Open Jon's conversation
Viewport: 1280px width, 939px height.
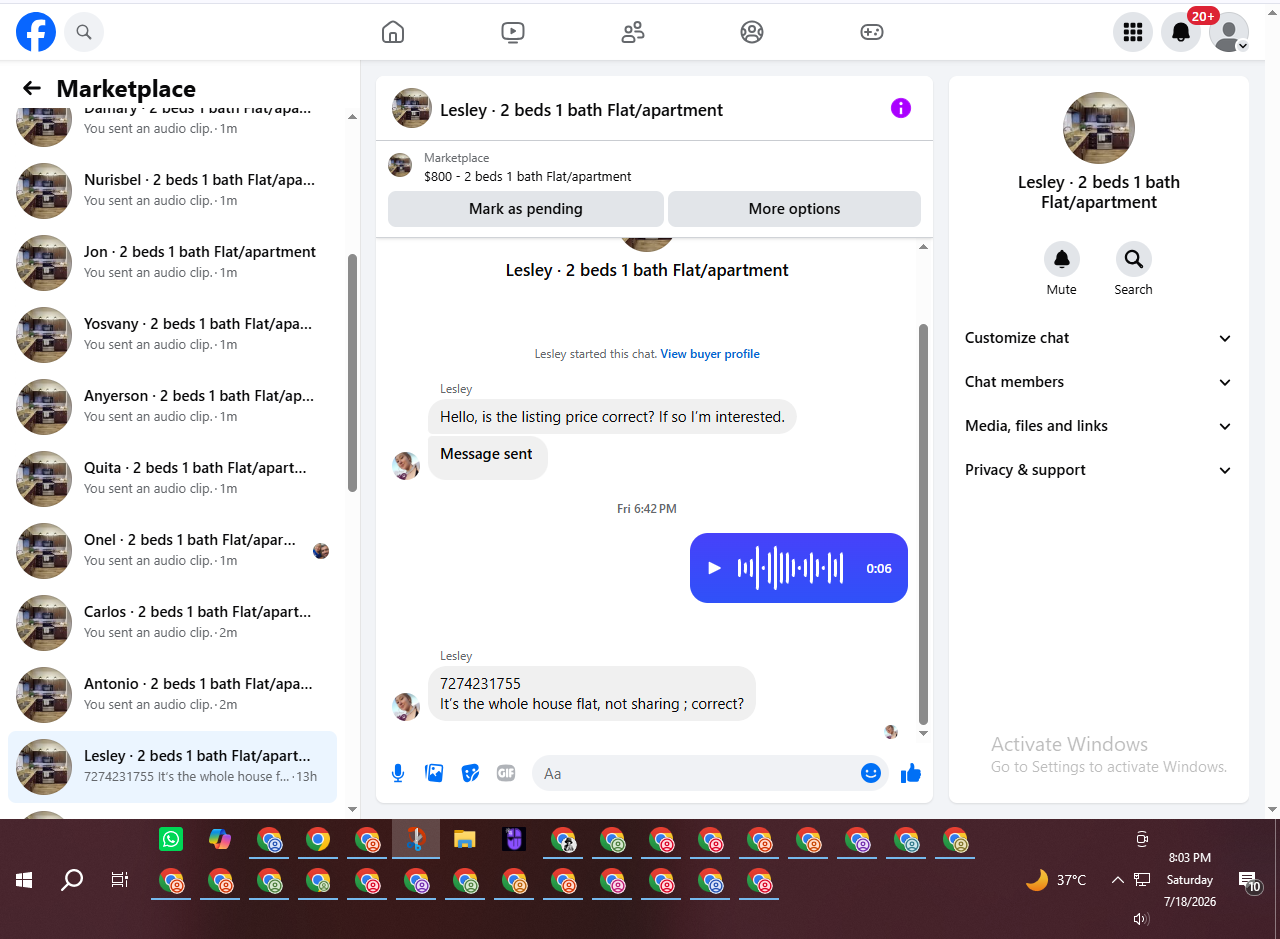[172, 261]
